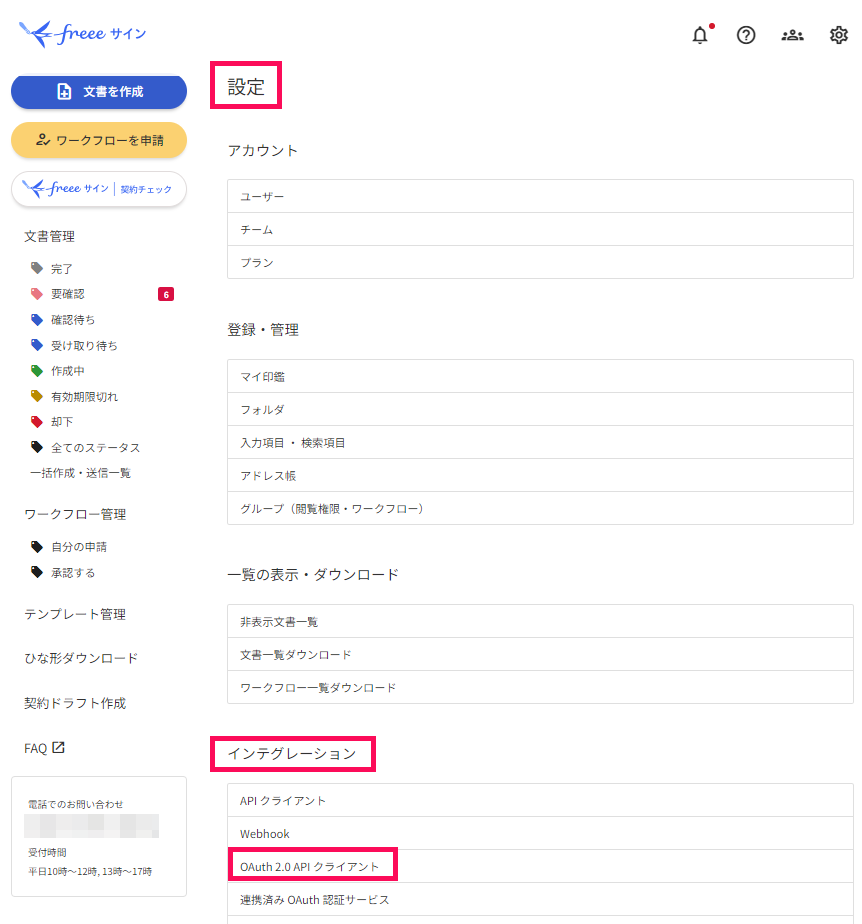
Task: Open OAuth 2.0 API クライアント row
Action: pyautogui.click(x=540, y=866)
